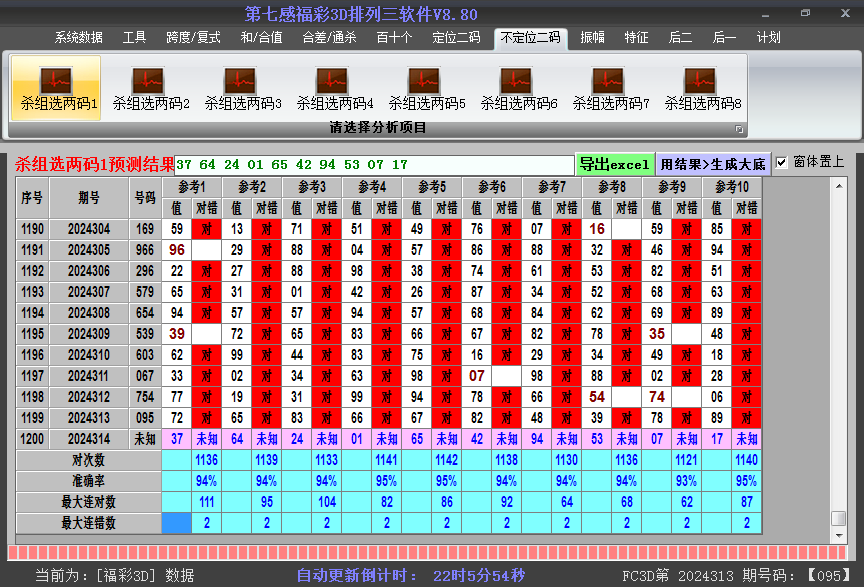Image resolution: width=864 pixels, height=587 pixels.
Task: Switch to the 定位二码 tab
Action: pyautogui.click(x=456, y=37)
